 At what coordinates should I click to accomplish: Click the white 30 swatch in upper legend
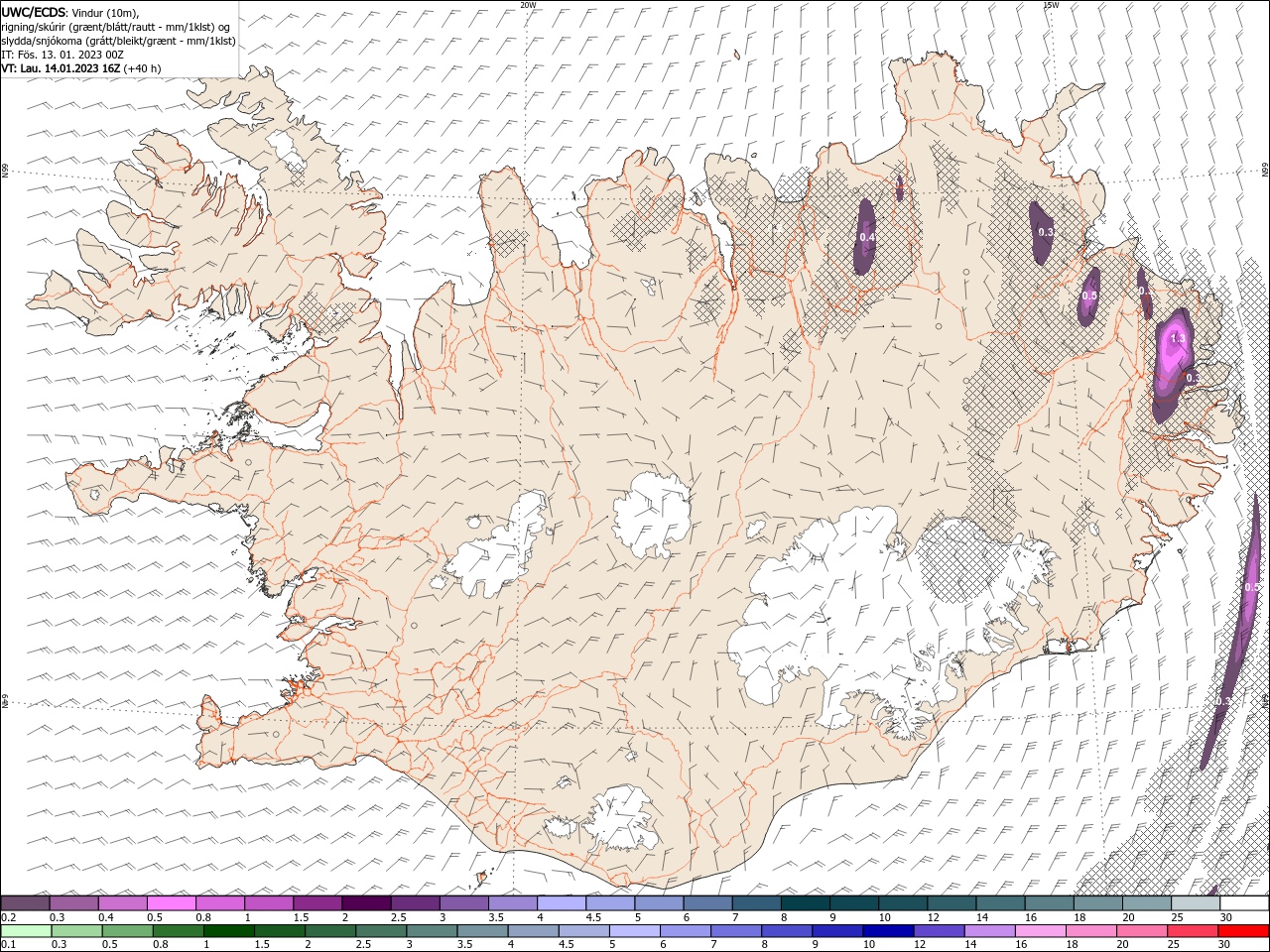point(1243,903)
